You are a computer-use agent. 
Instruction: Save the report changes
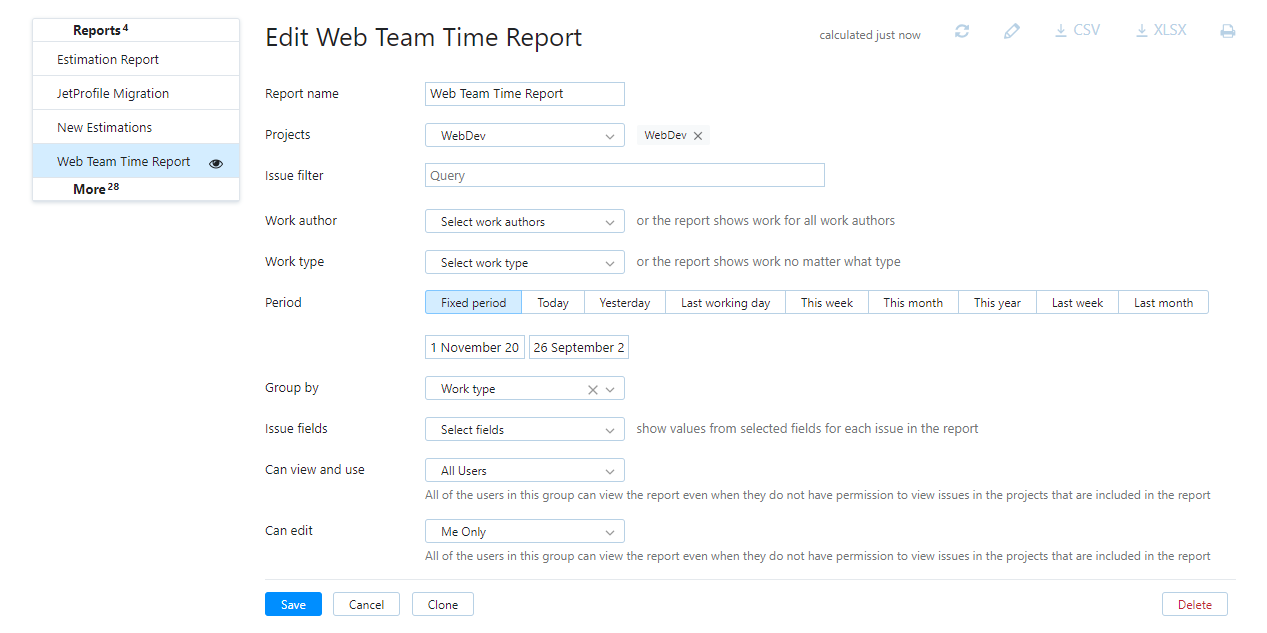pyautogui.click(x=293, y=603)
